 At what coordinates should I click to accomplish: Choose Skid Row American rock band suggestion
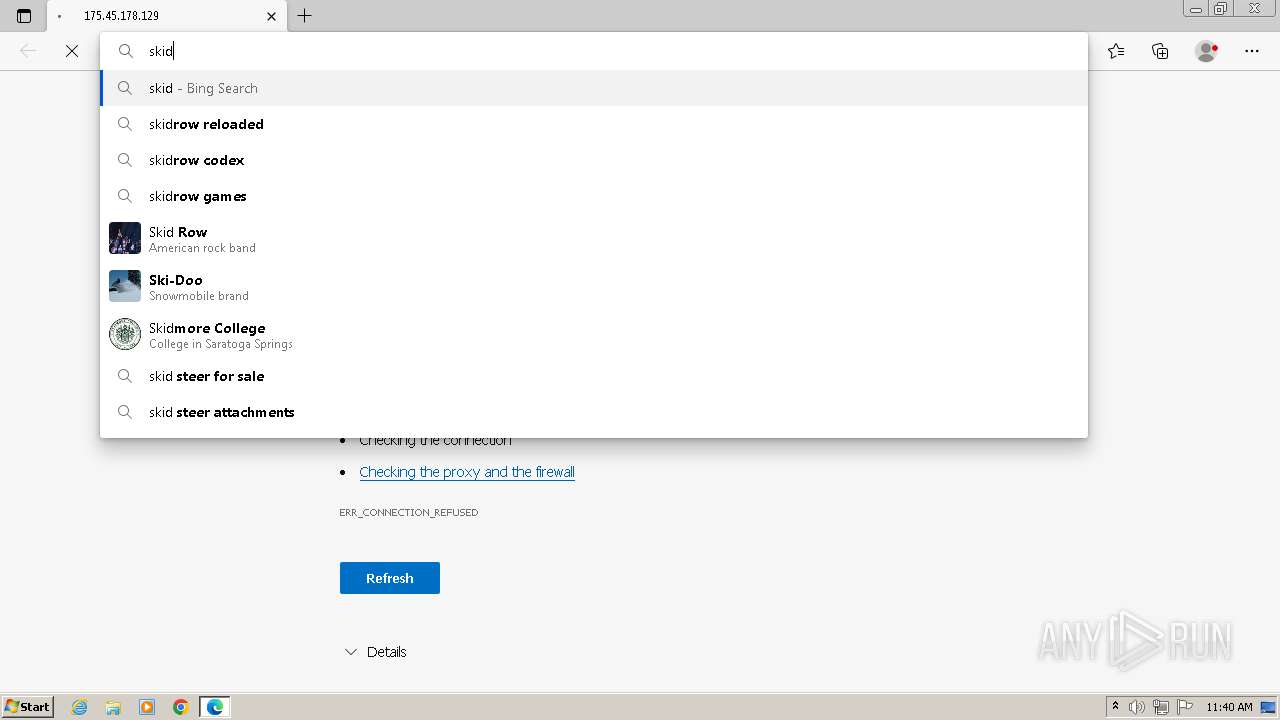tap(594, 238)
